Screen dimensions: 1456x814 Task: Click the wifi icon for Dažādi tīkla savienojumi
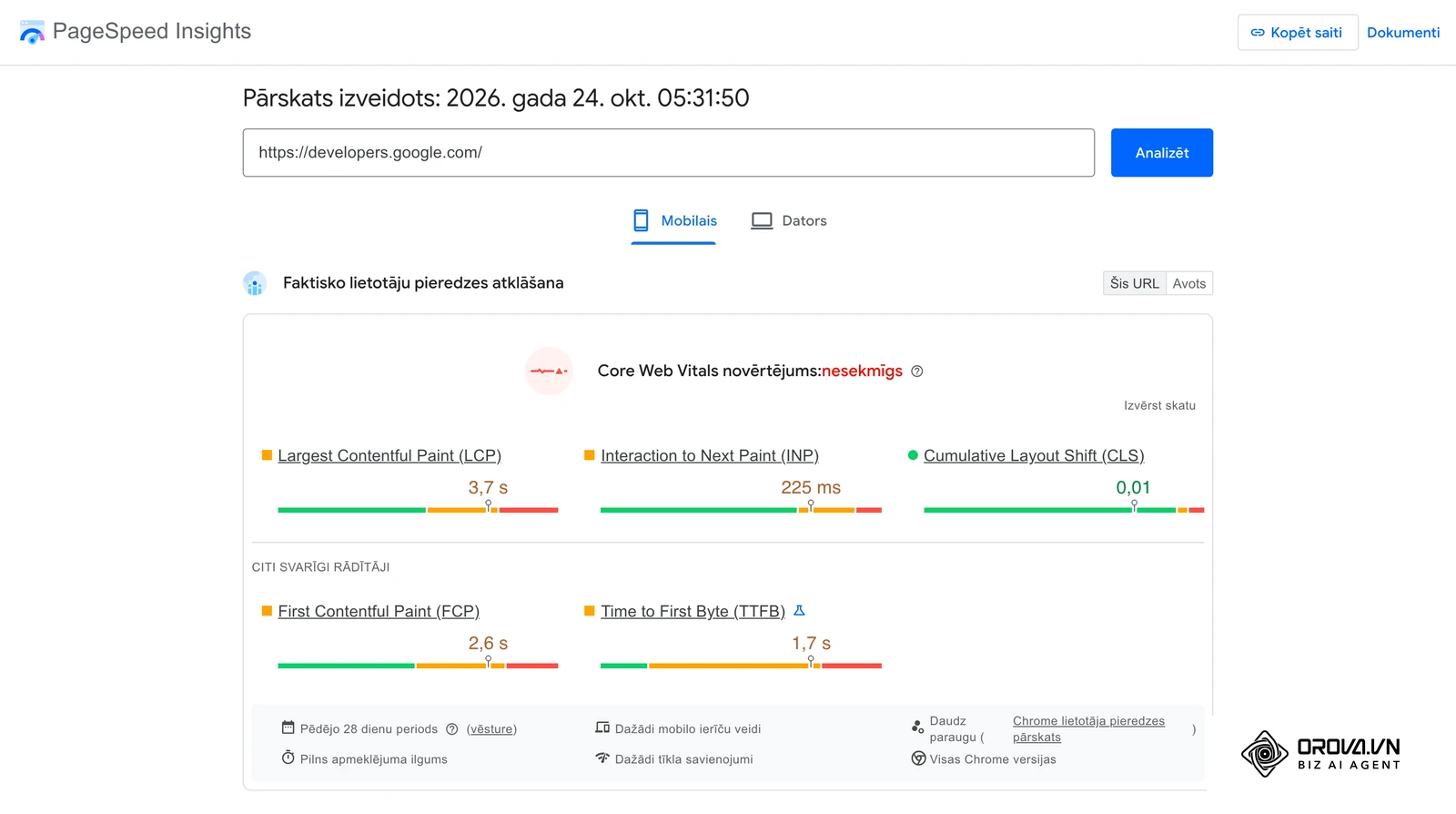click(x=602, y=758)
